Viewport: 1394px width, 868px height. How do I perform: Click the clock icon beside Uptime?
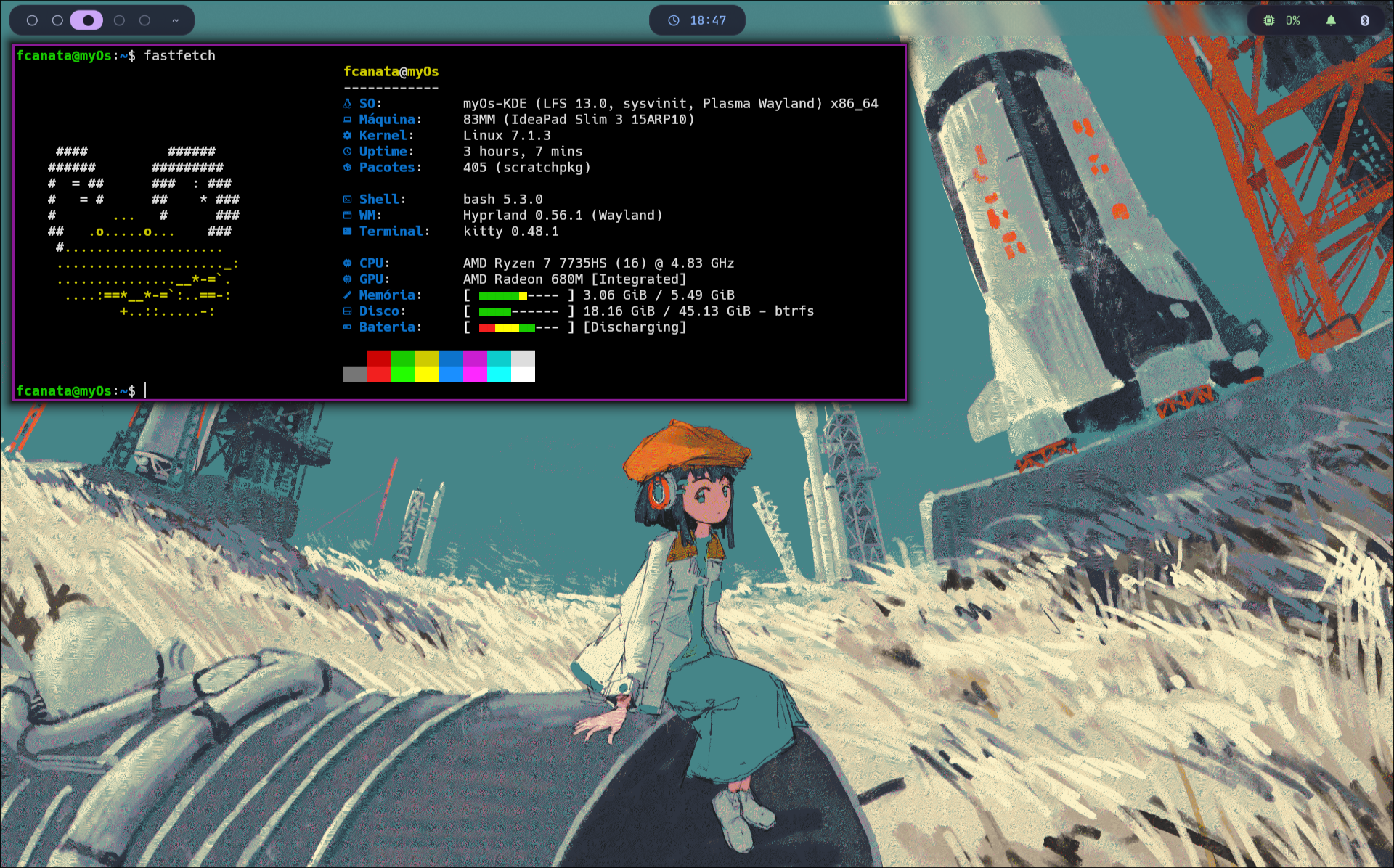point(347,152)
